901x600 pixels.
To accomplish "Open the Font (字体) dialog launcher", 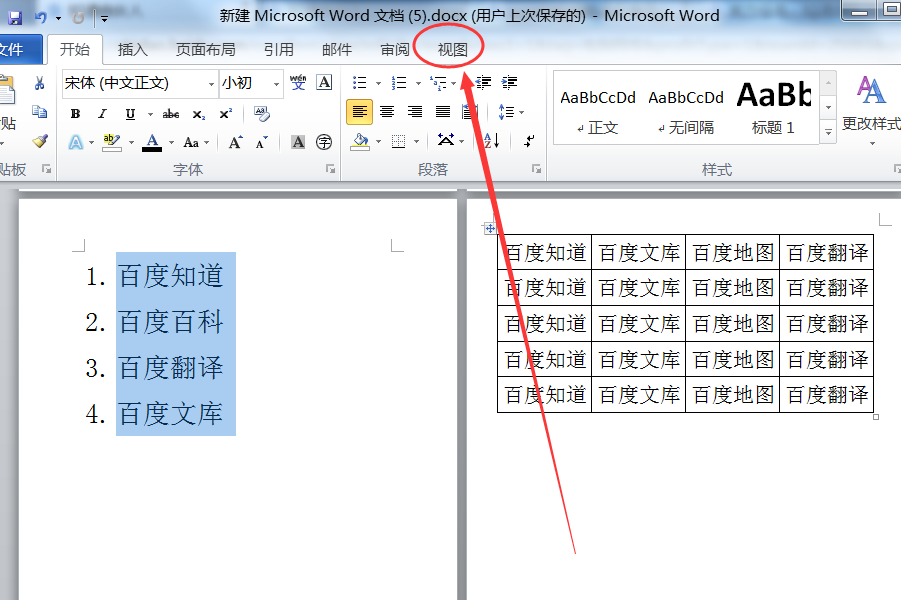I will click(330, 169).
